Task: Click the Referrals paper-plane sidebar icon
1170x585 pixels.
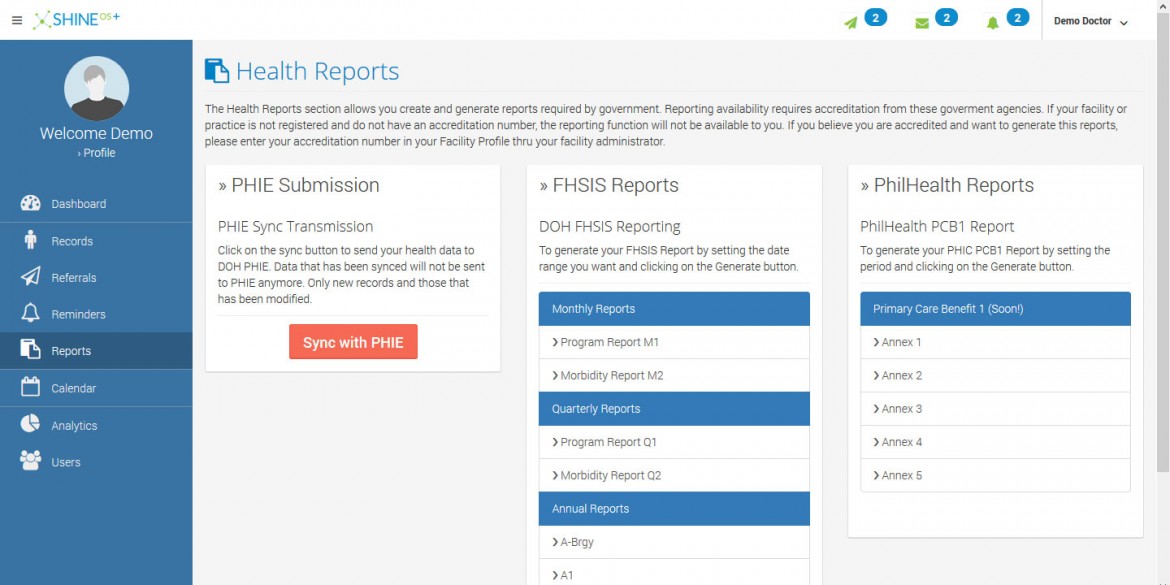Action: coord(31,277)
